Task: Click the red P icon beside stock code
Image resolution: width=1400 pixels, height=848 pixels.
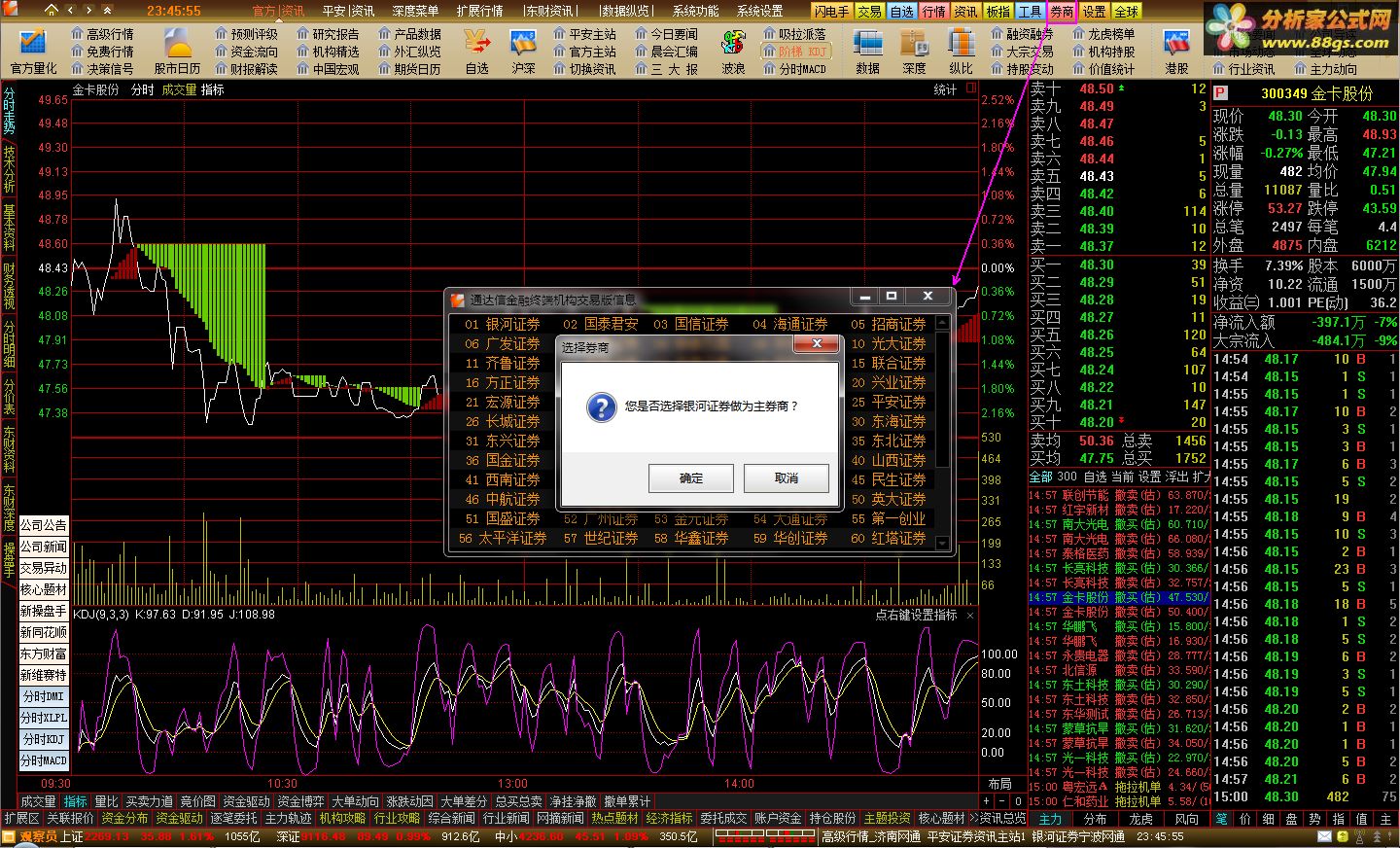Action: (1221, 93)
